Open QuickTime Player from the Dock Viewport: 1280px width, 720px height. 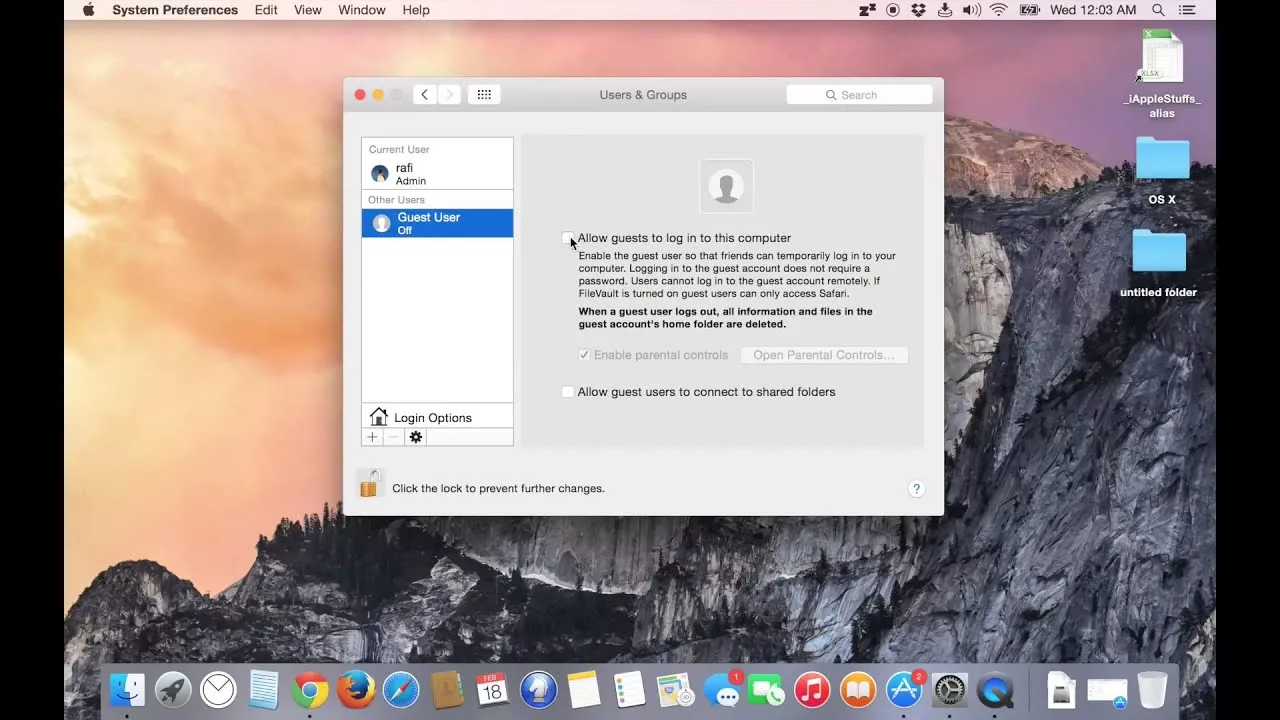[995, 690]
